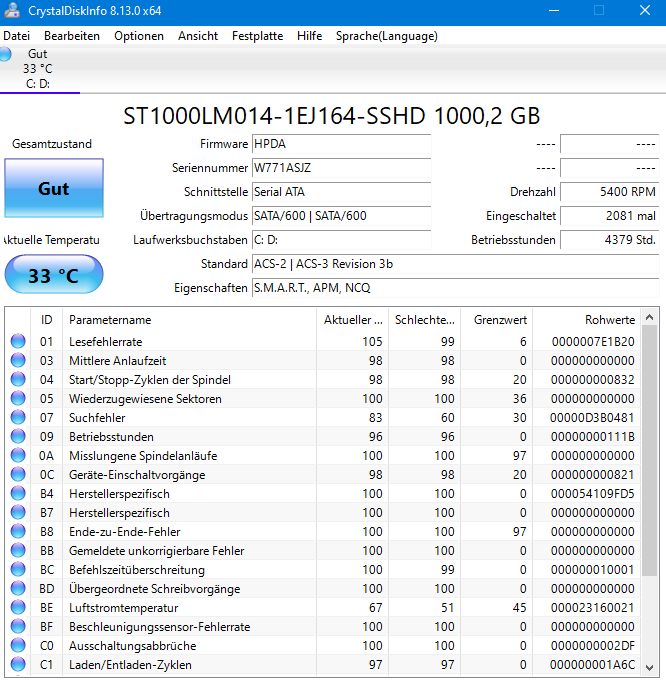Click the Übertragungsmodus field SATA/600

pyautogui.click(x=342, y=216)
